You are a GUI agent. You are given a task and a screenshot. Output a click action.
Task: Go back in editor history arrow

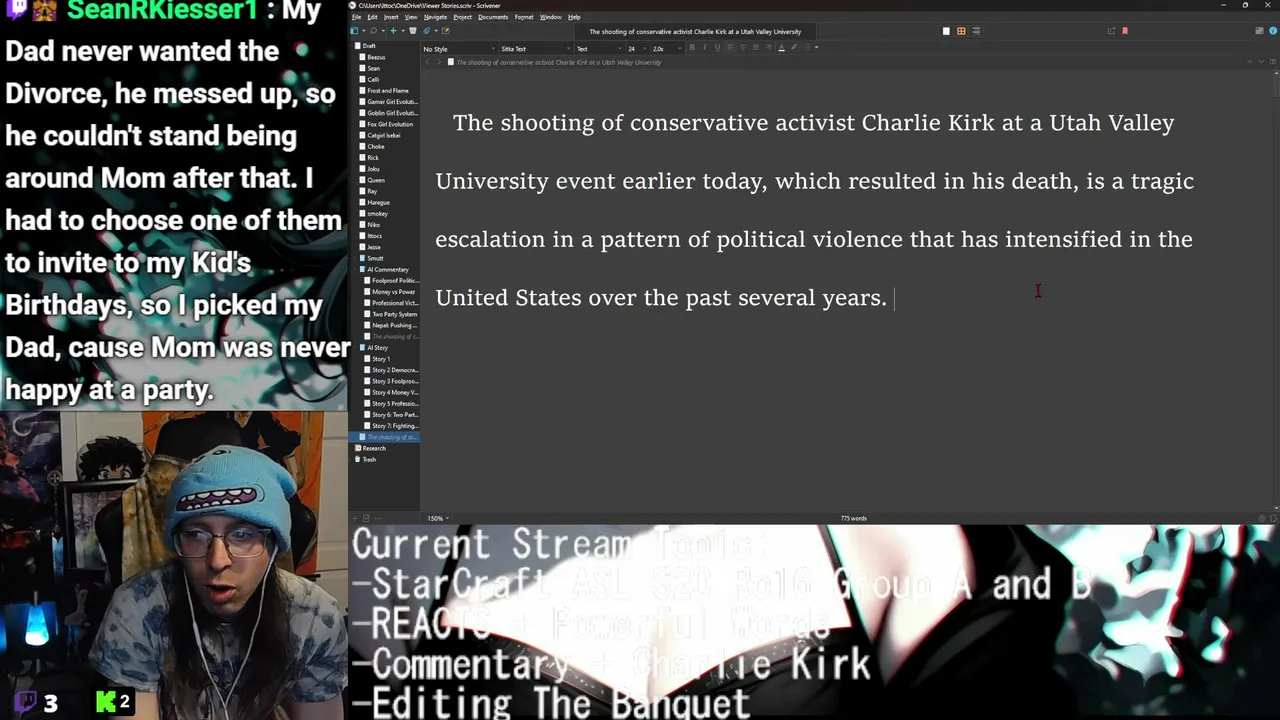(428, 62)
